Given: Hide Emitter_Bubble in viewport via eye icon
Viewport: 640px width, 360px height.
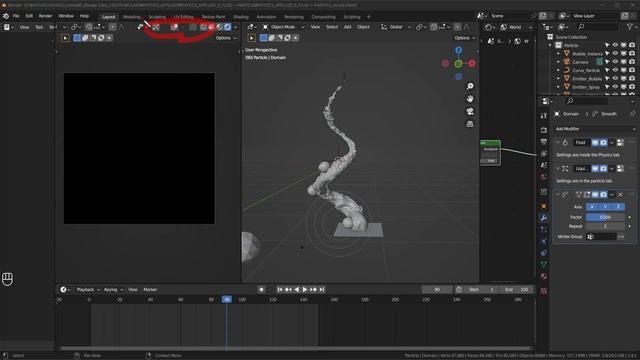Looking at the screenshot, I should (x=615, y=78).
